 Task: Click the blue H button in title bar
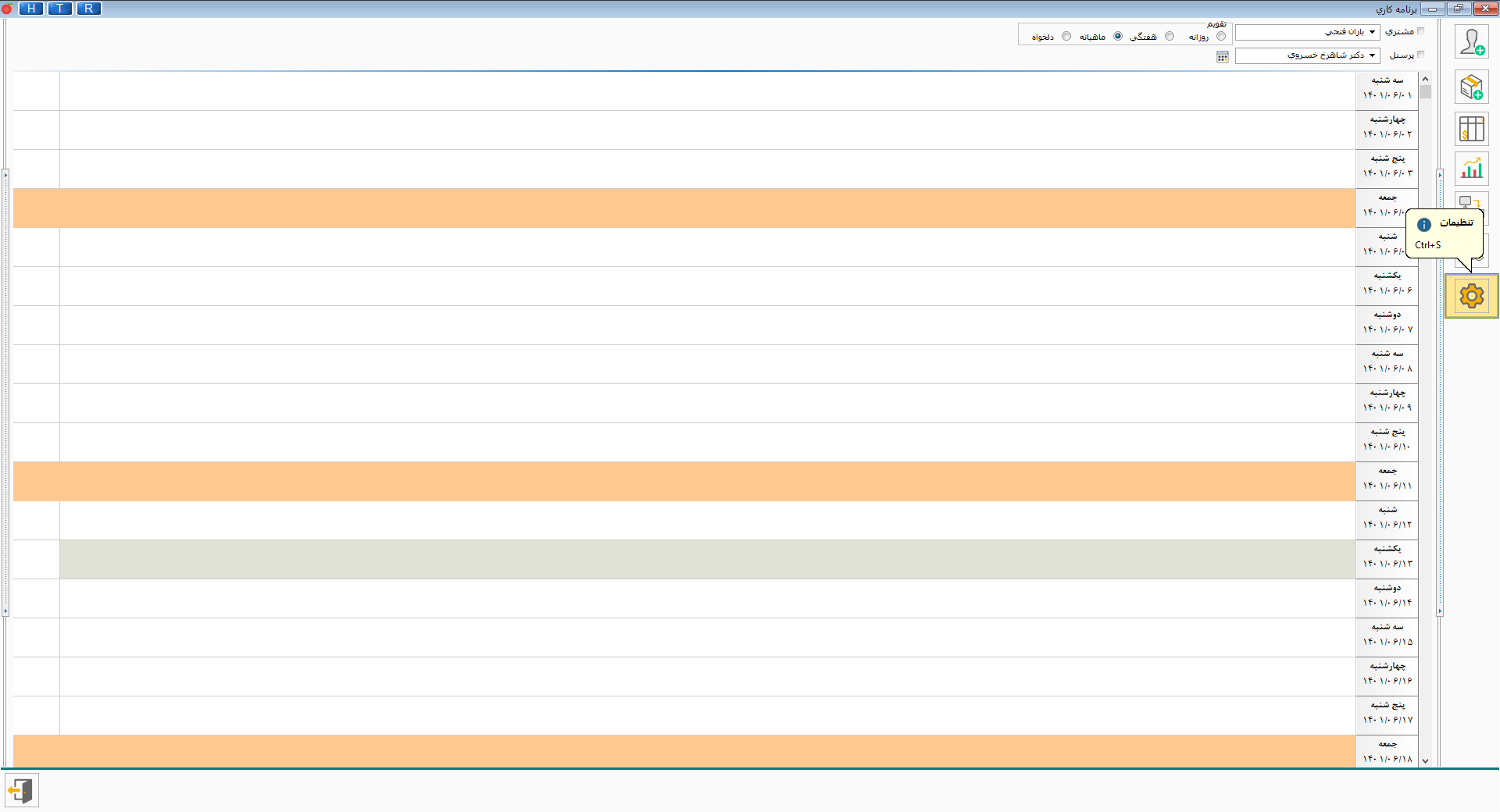[31, 9]
